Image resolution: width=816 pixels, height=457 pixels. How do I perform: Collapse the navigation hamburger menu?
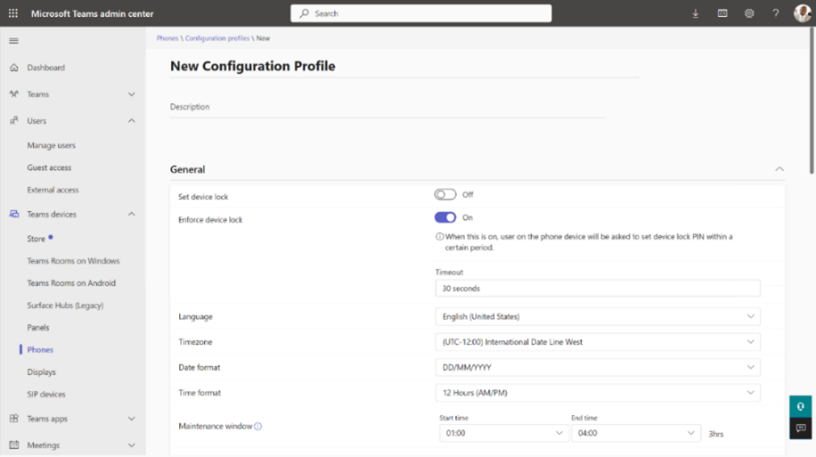coord(14,41)
